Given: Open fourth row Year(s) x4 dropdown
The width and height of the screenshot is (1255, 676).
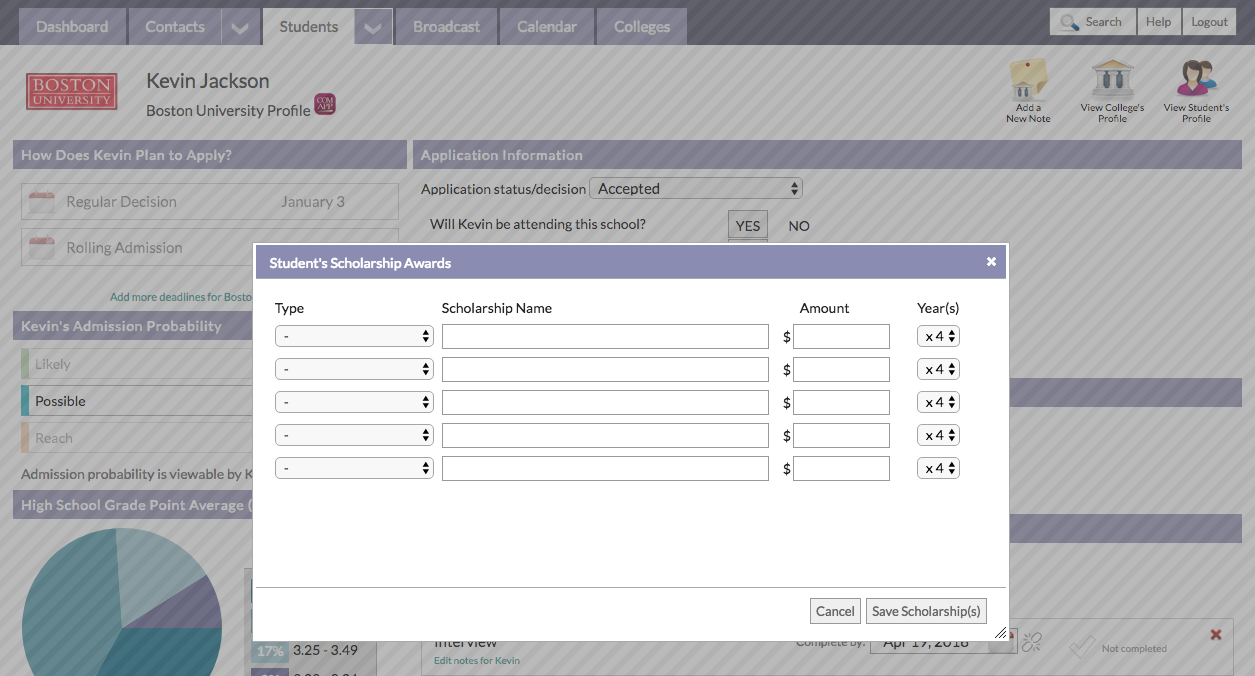Looking at the screenshot, I should (x=938, y=435).
